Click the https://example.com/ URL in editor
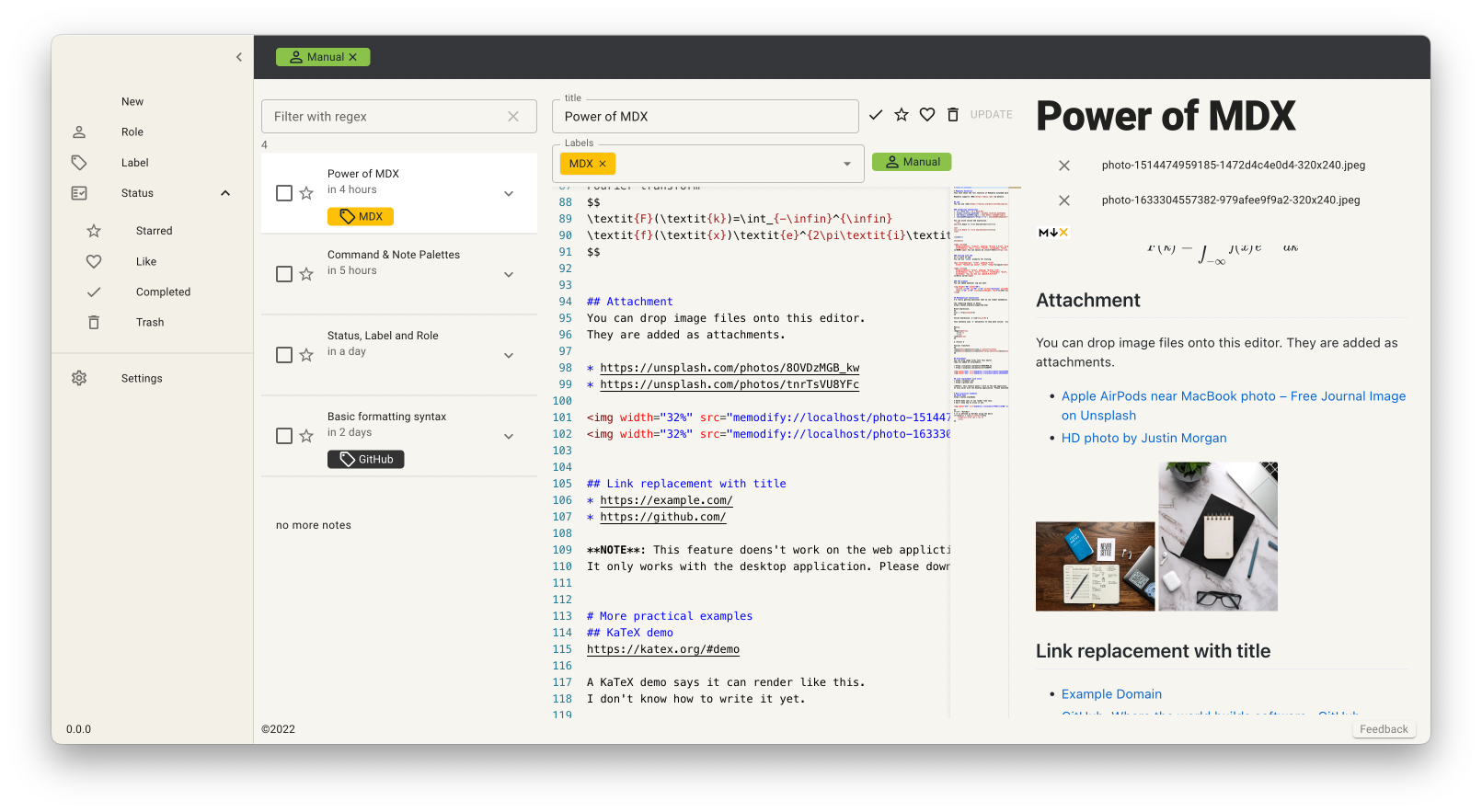The image size is (1482, 812). point(666,500)
